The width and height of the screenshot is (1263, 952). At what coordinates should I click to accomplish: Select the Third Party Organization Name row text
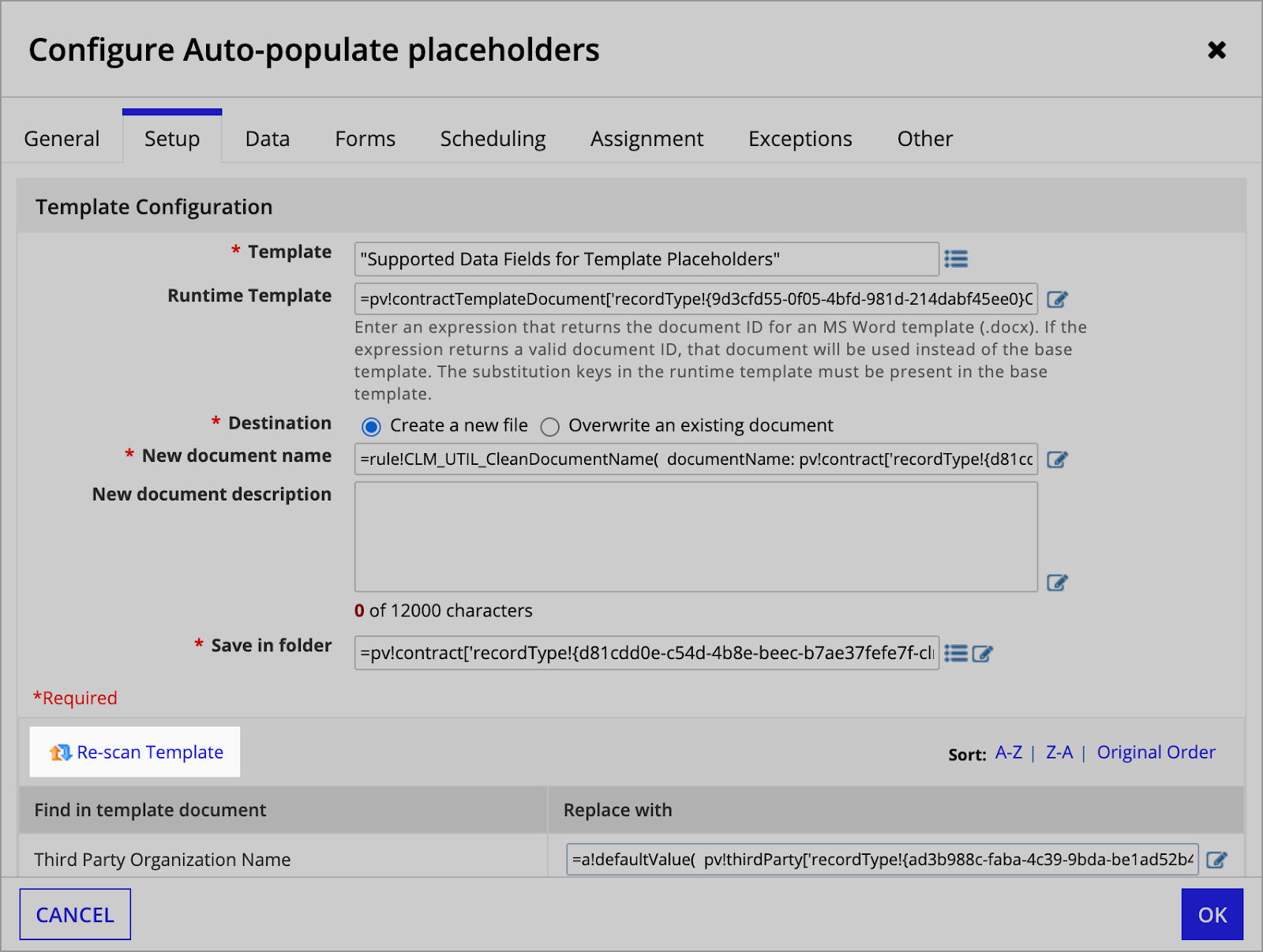[x=163, y=860]
